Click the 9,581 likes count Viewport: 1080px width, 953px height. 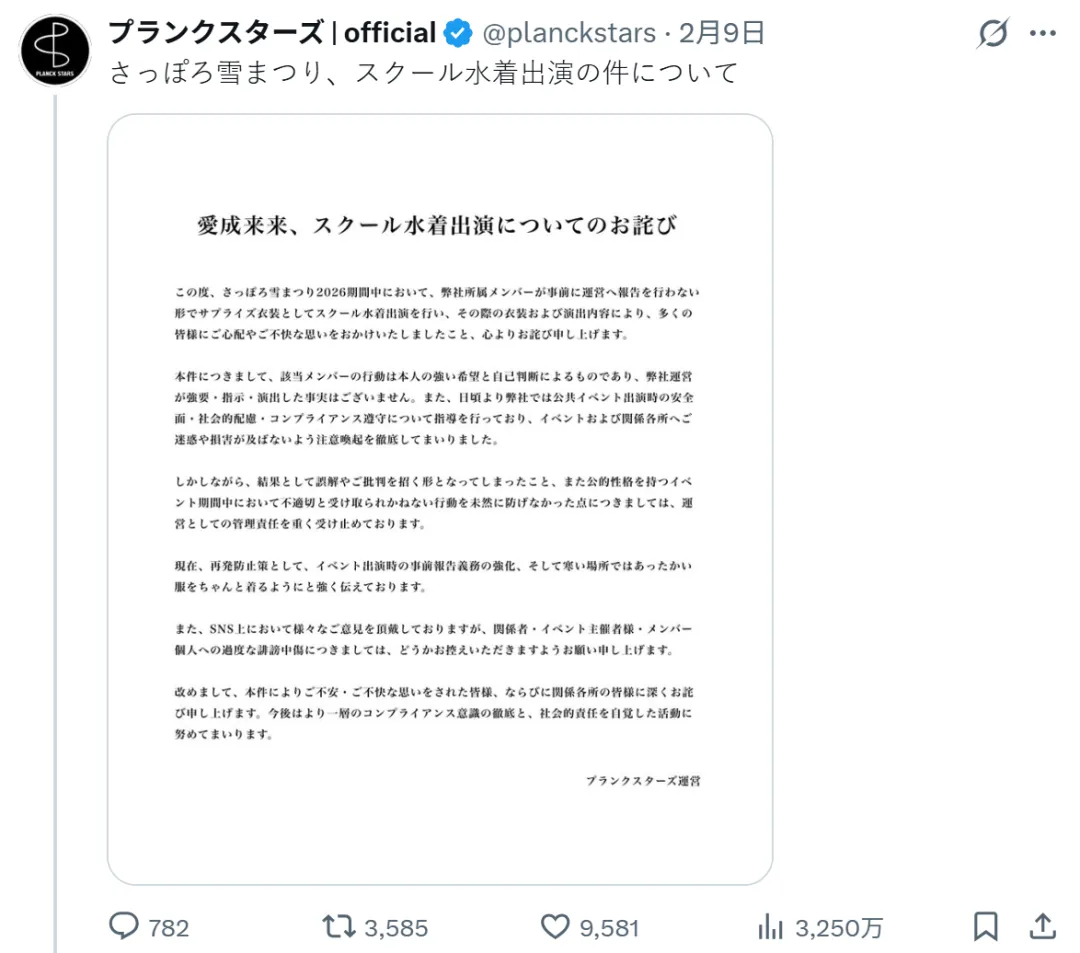click(610, 928)
